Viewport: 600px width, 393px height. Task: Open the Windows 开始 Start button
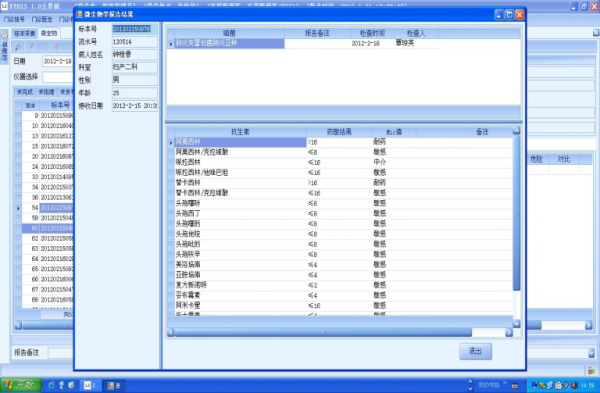21,385
